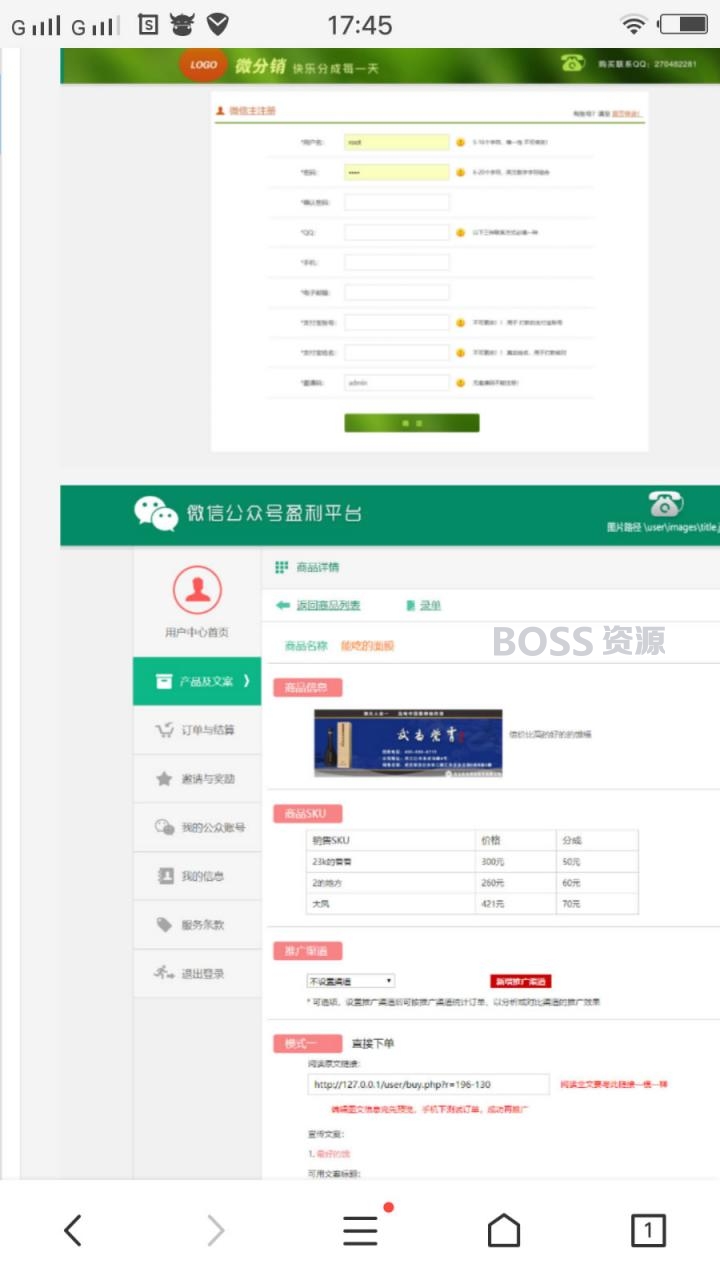Click the hint icon beside username field

point(461,143)
